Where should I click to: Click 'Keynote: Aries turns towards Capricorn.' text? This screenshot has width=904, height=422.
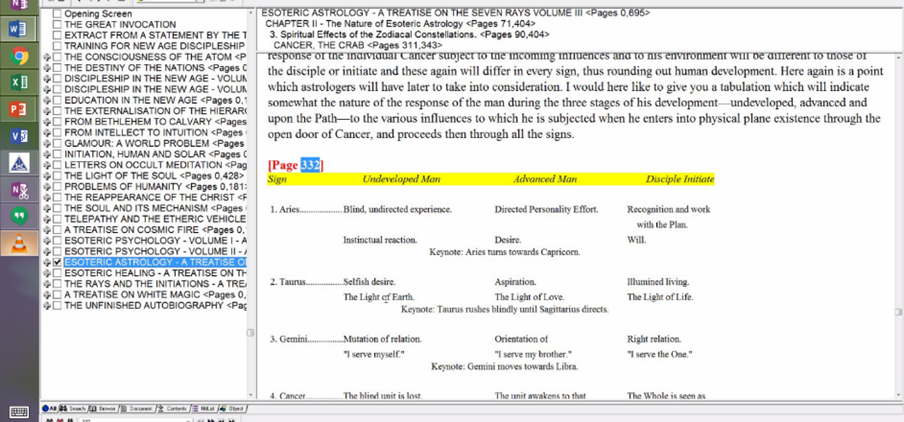point(505,252)
